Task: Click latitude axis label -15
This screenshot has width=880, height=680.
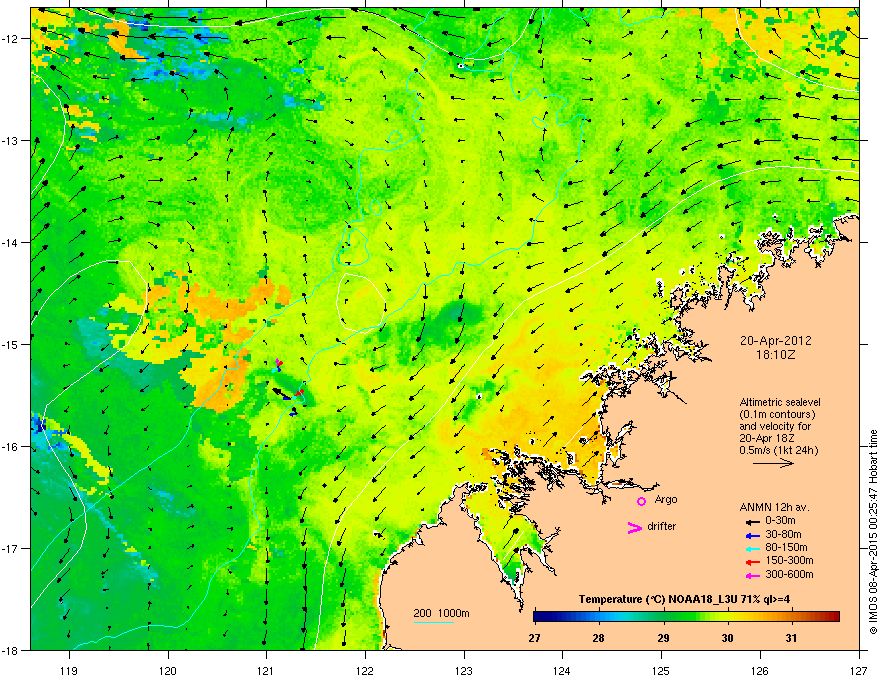Action: 10,344
